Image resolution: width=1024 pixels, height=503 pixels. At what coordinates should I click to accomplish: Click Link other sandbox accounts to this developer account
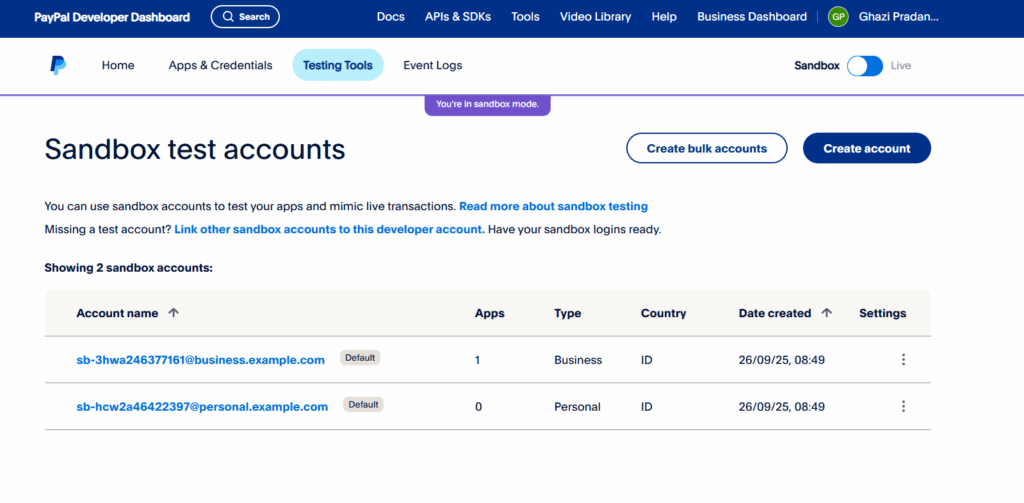330,230
